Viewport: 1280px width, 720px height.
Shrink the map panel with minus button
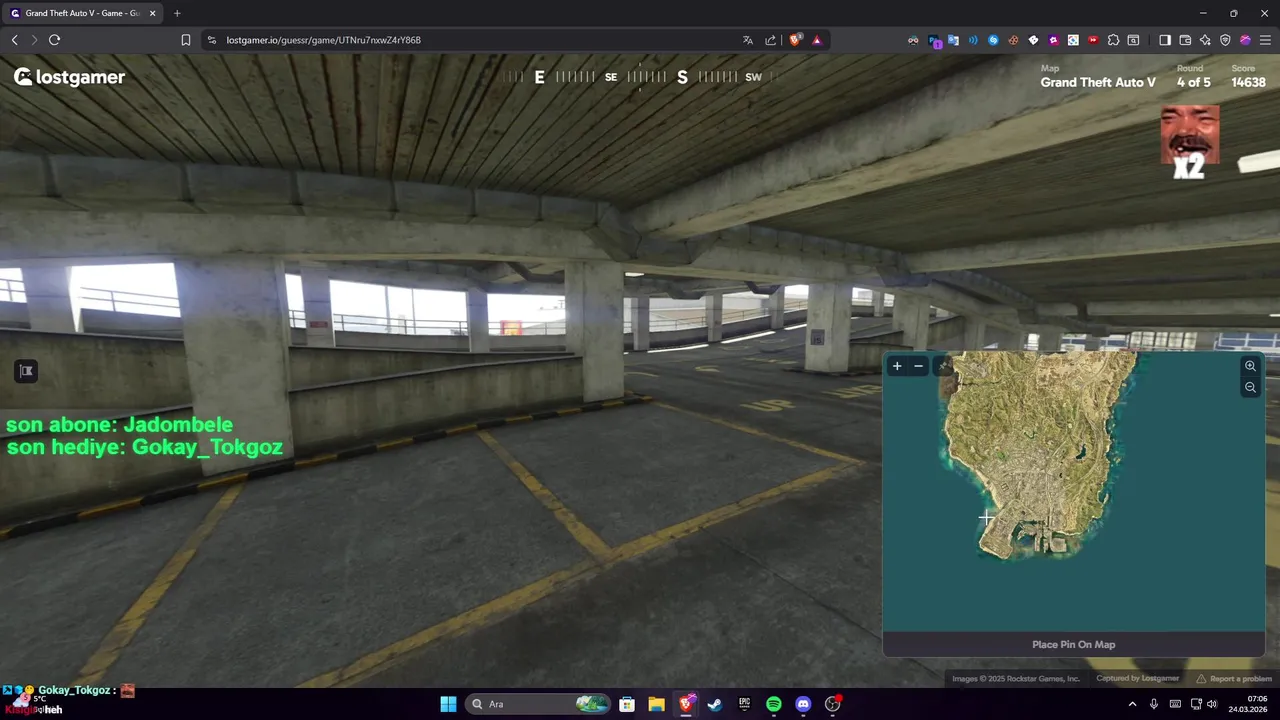click(918, 366)
